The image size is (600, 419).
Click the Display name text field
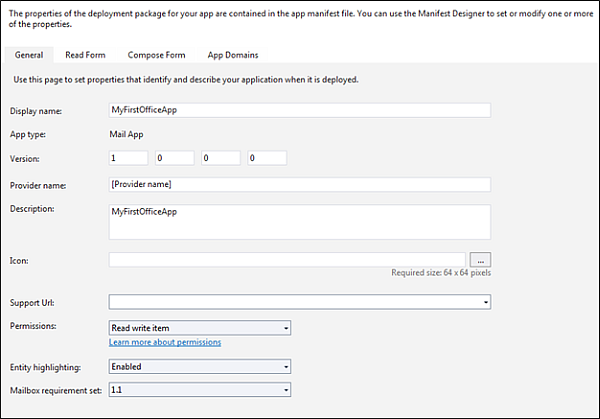click(299, 110)
